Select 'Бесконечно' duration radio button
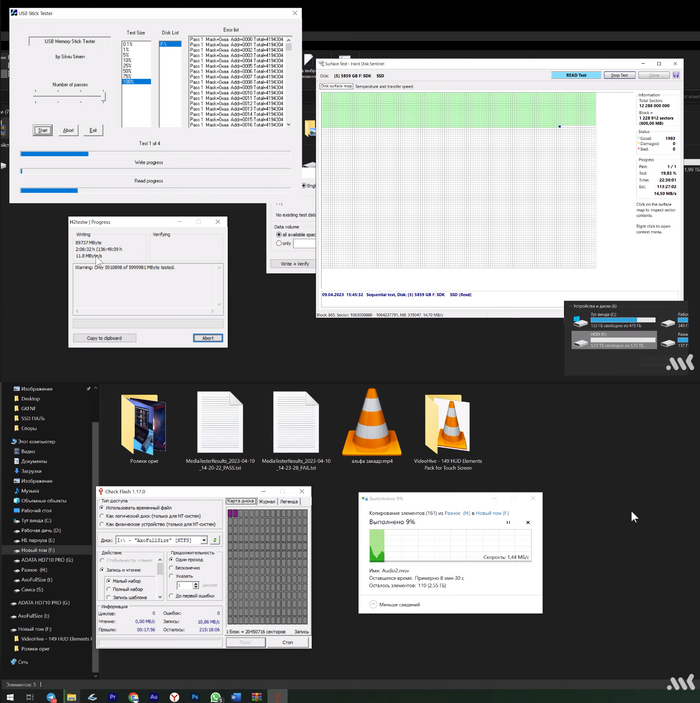The image size is (700, 703). click(172, 567)
